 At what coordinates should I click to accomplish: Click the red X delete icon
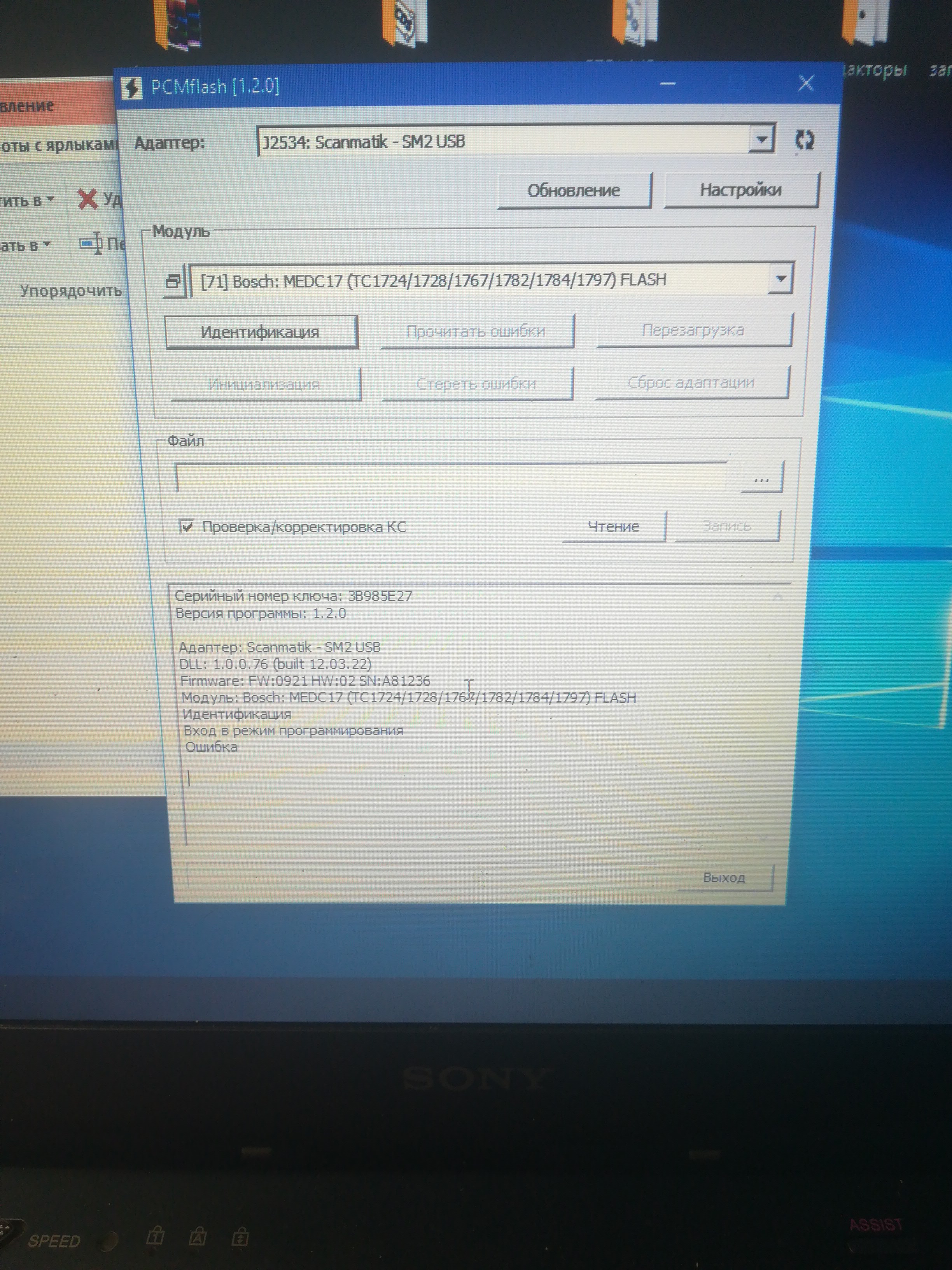(x=87, y=199)
